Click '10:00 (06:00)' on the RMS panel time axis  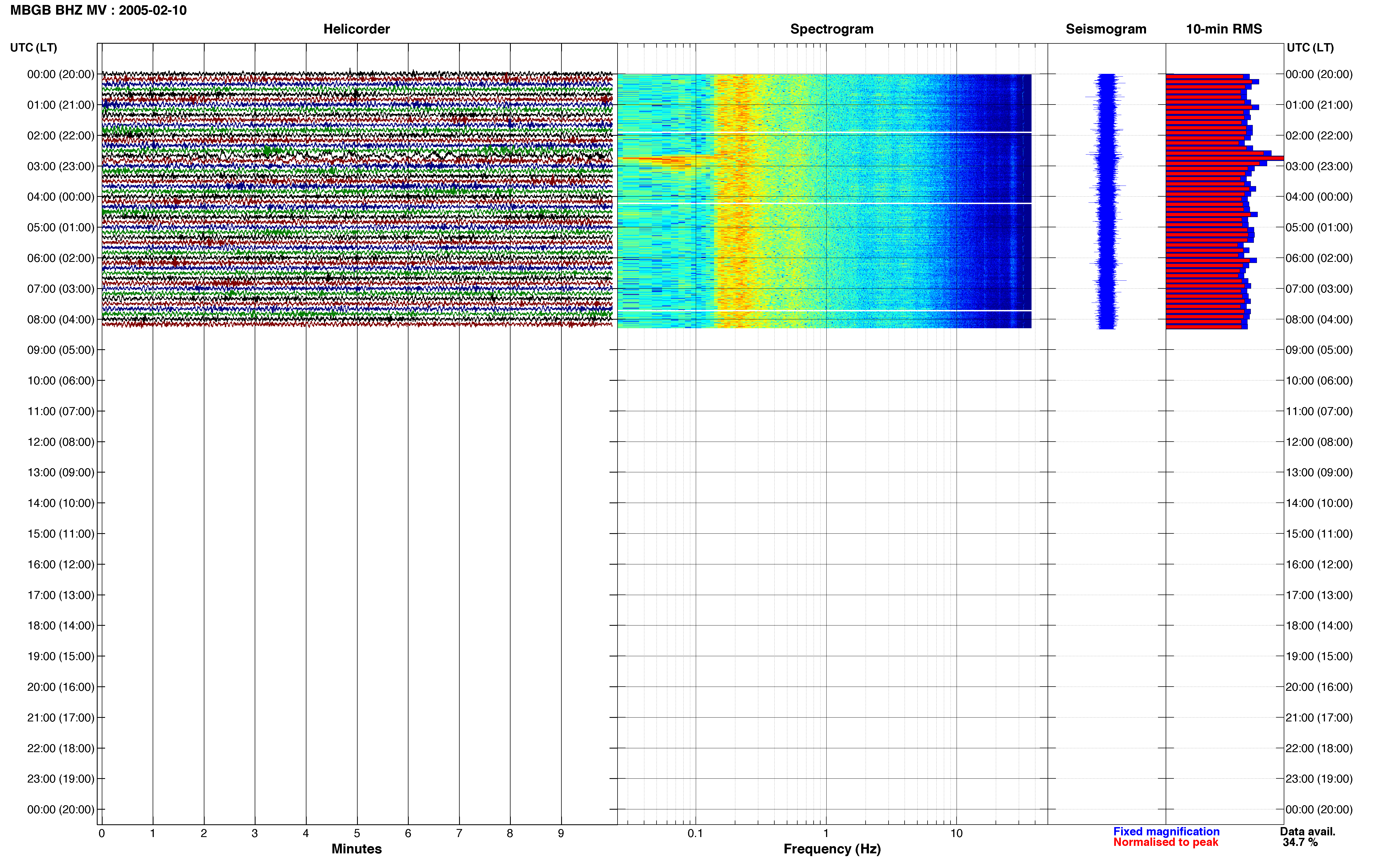(x=1319, y=380)
